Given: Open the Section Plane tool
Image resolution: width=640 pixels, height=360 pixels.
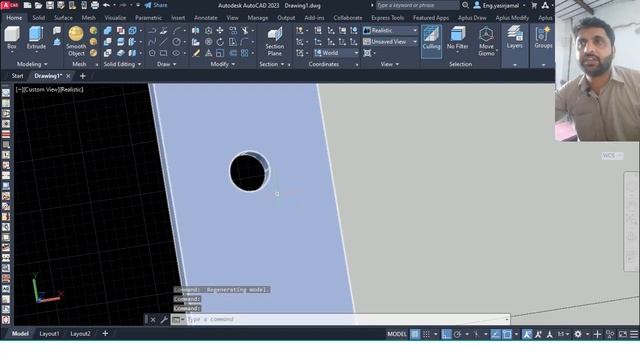Looking at the screenshot, I should (274, 41).
